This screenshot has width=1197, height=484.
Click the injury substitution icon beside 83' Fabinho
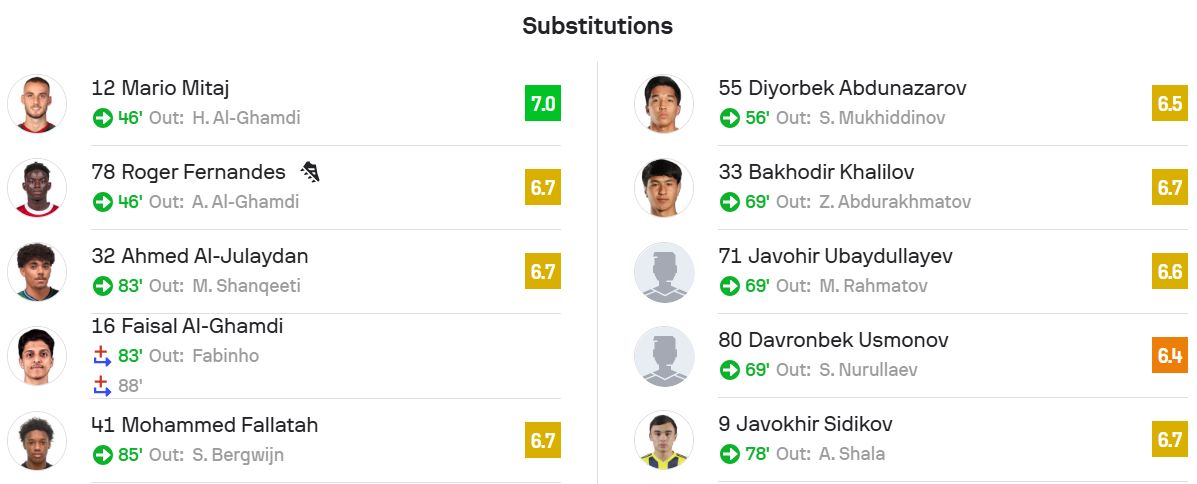[x=102, y=355]
